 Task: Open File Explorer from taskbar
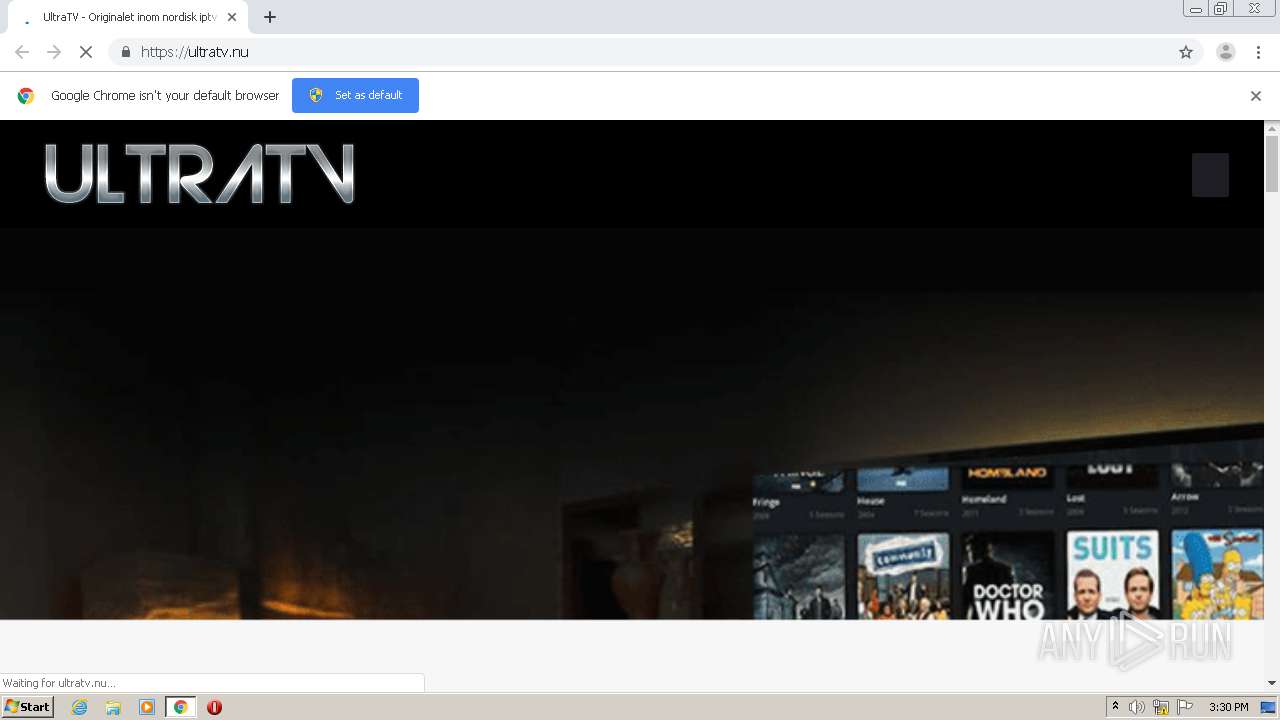click(113, 707)
